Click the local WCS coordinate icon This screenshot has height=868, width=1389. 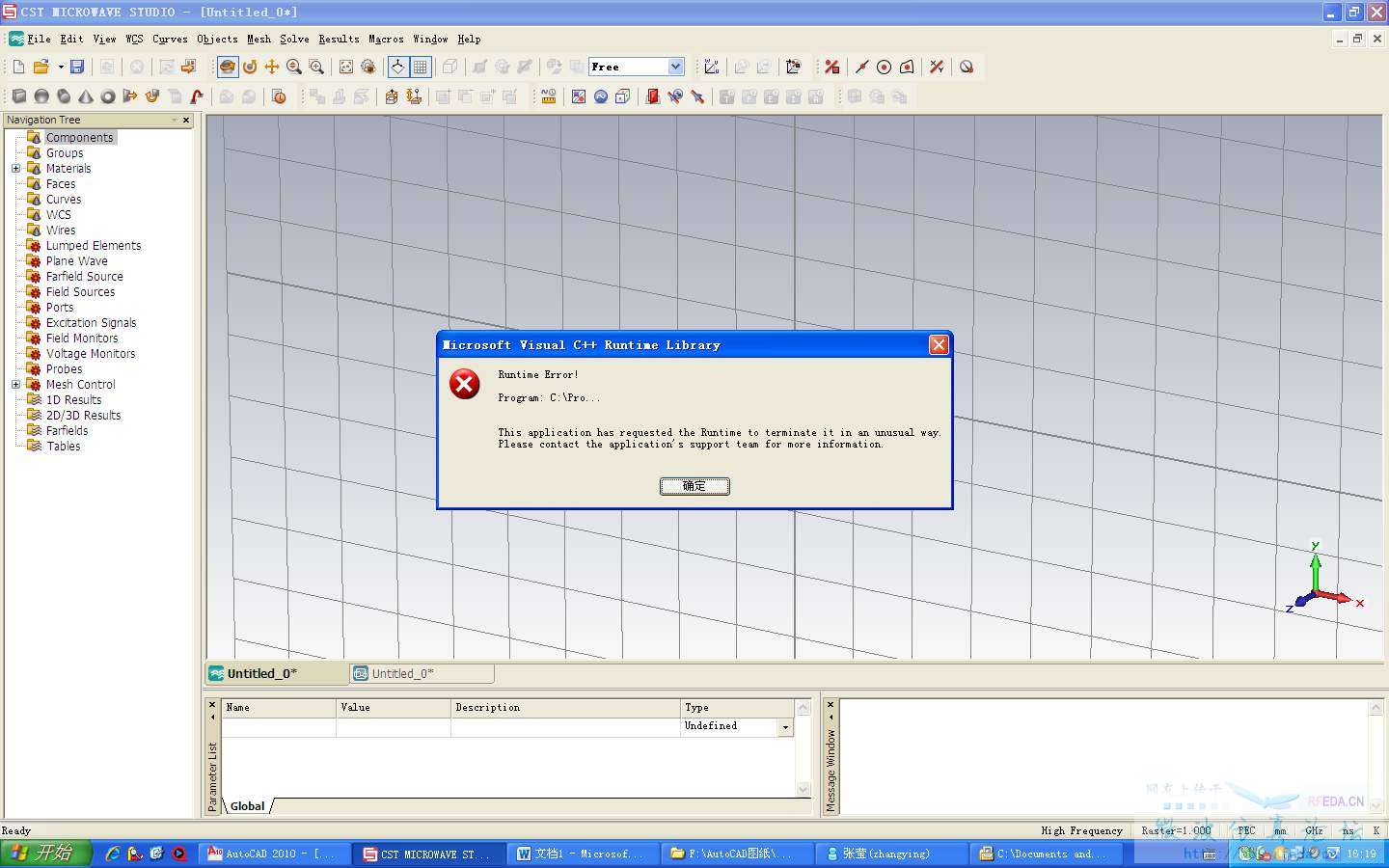pos(712,67)
